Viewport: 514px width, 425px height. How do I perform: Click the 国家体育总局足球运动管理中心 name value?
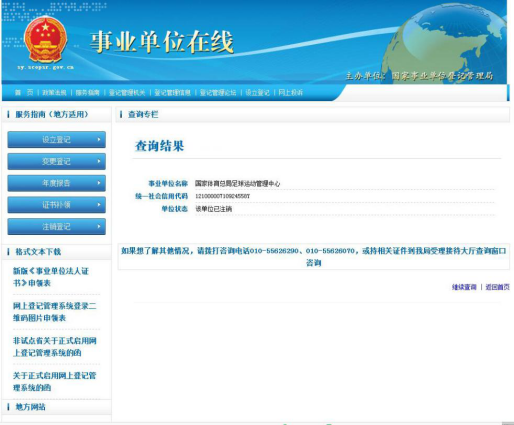coord(237,183)
